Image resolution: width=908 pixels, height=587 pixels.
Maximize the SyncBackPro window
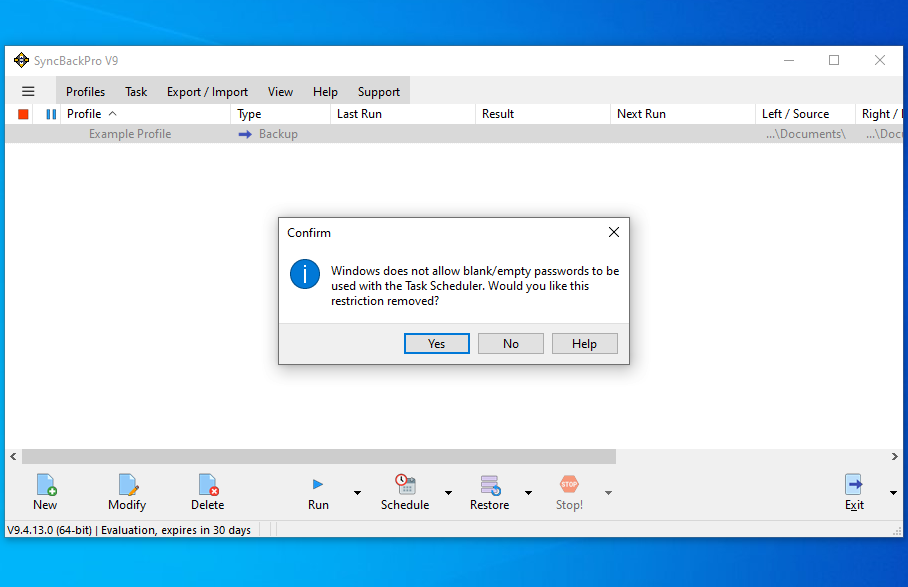[x=834, y=60]
